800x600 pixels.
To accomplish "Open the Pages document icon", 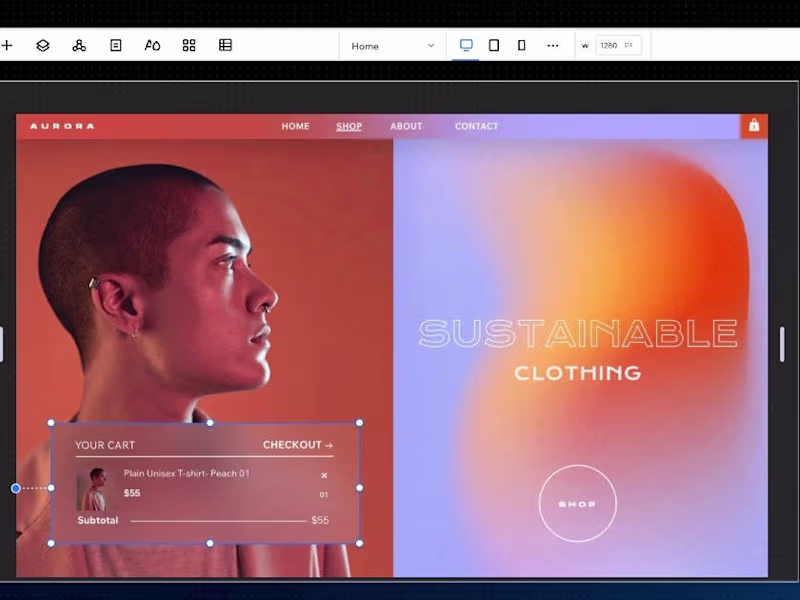I will 116,45.
